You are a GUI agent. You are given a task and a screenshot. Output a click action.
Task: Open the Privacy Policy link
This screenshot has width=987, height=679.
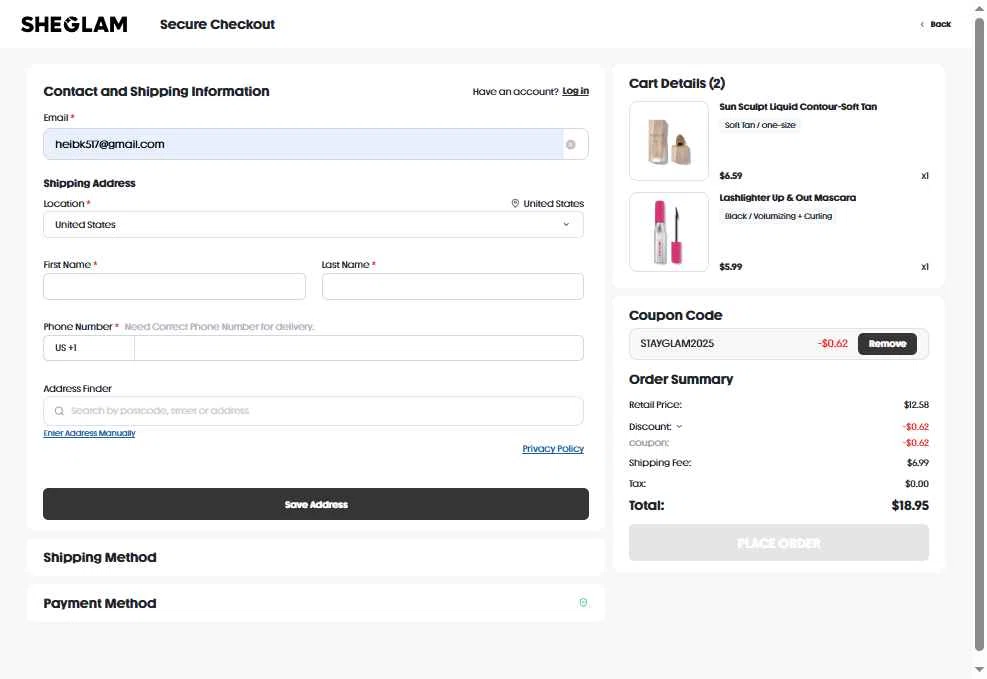(x=553, y=449)
